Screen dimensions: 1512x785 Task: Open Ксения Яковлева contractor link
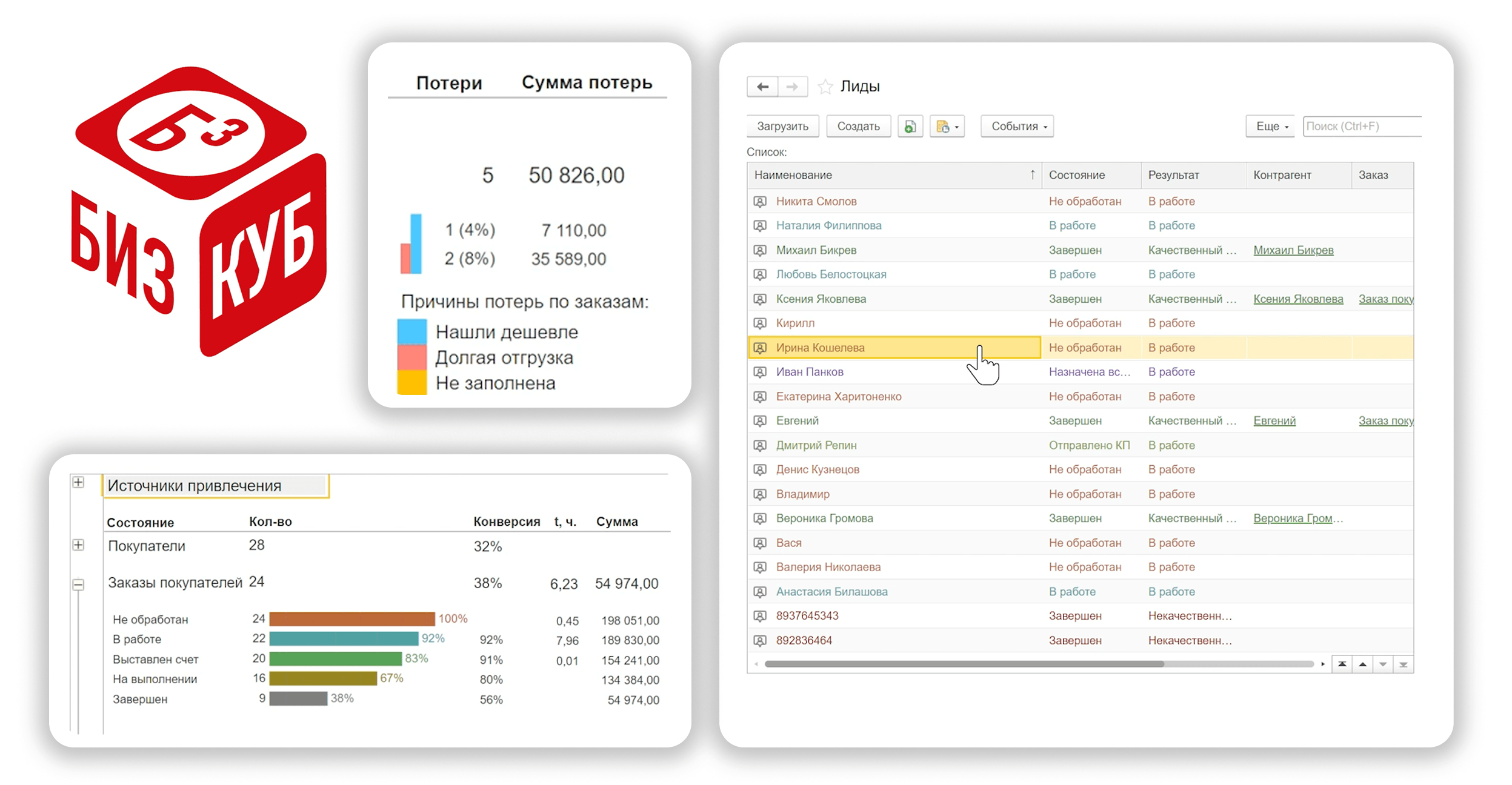(1297, 299)
